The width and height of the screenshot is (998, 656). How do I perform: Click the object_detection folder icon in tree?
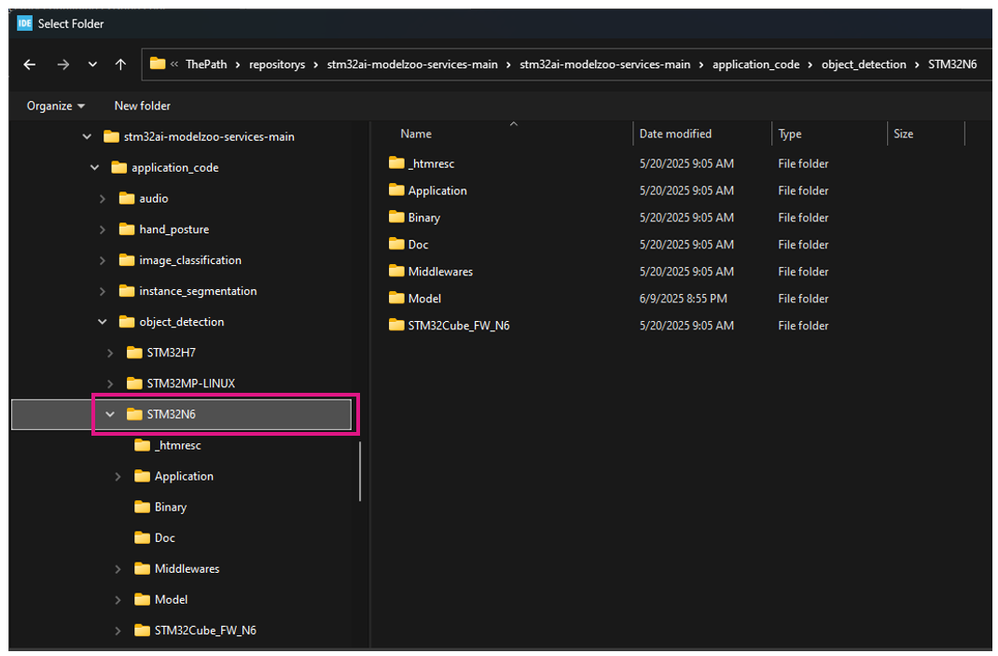pyautogui.click(x=127, y=321)
